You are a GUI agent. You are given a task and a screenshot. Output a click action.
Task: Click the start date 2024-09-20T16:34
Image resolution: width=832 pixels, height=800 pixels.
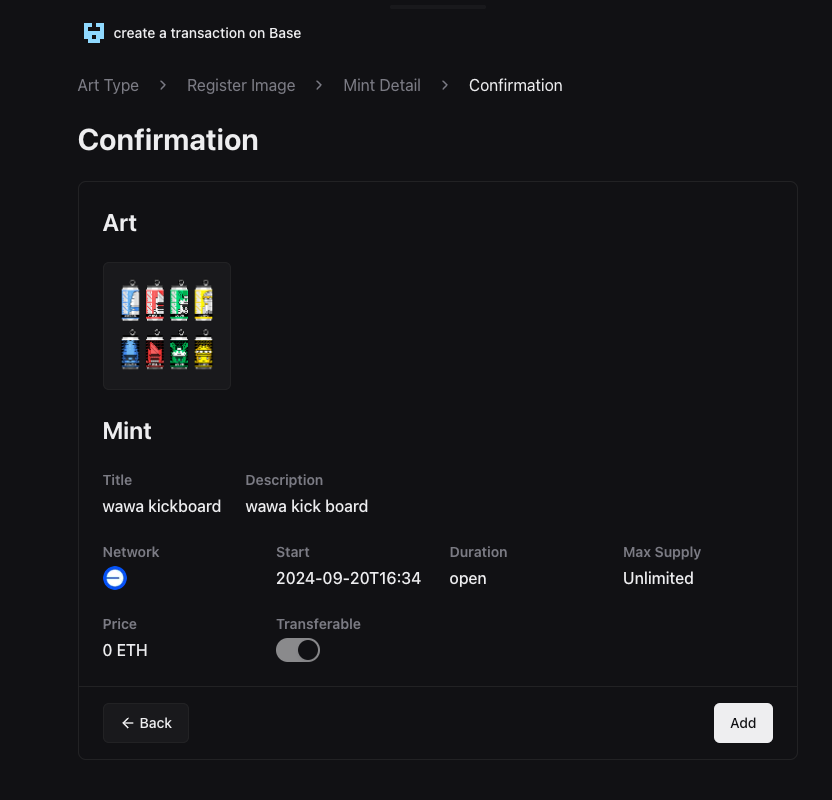click(348, 578)
